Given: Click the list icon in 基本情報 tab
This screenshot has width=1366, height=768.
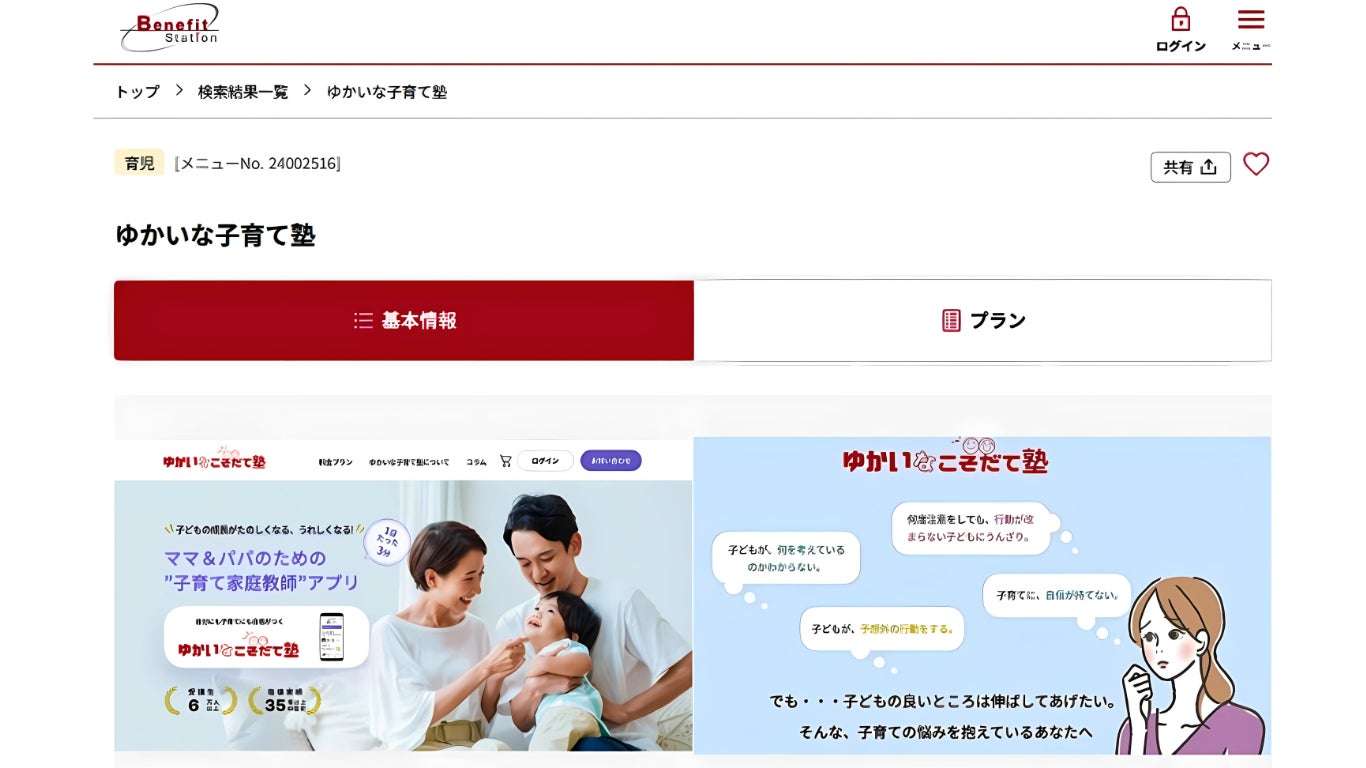Looking at the screenshot, I should (363, 320).
